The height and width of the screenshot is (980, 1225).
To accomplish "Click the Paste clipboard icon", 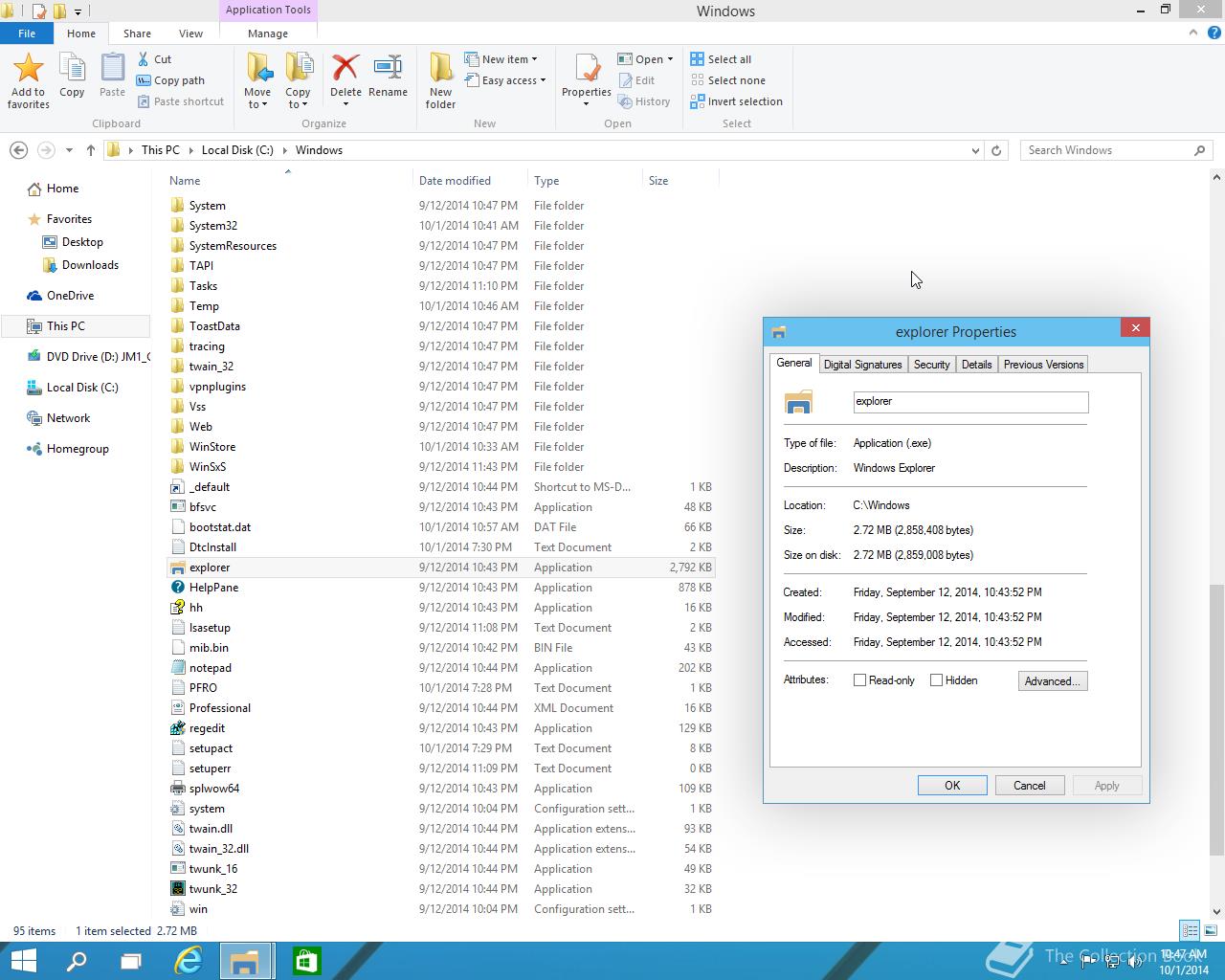I will pyautogui.click(x=112, y=68).
